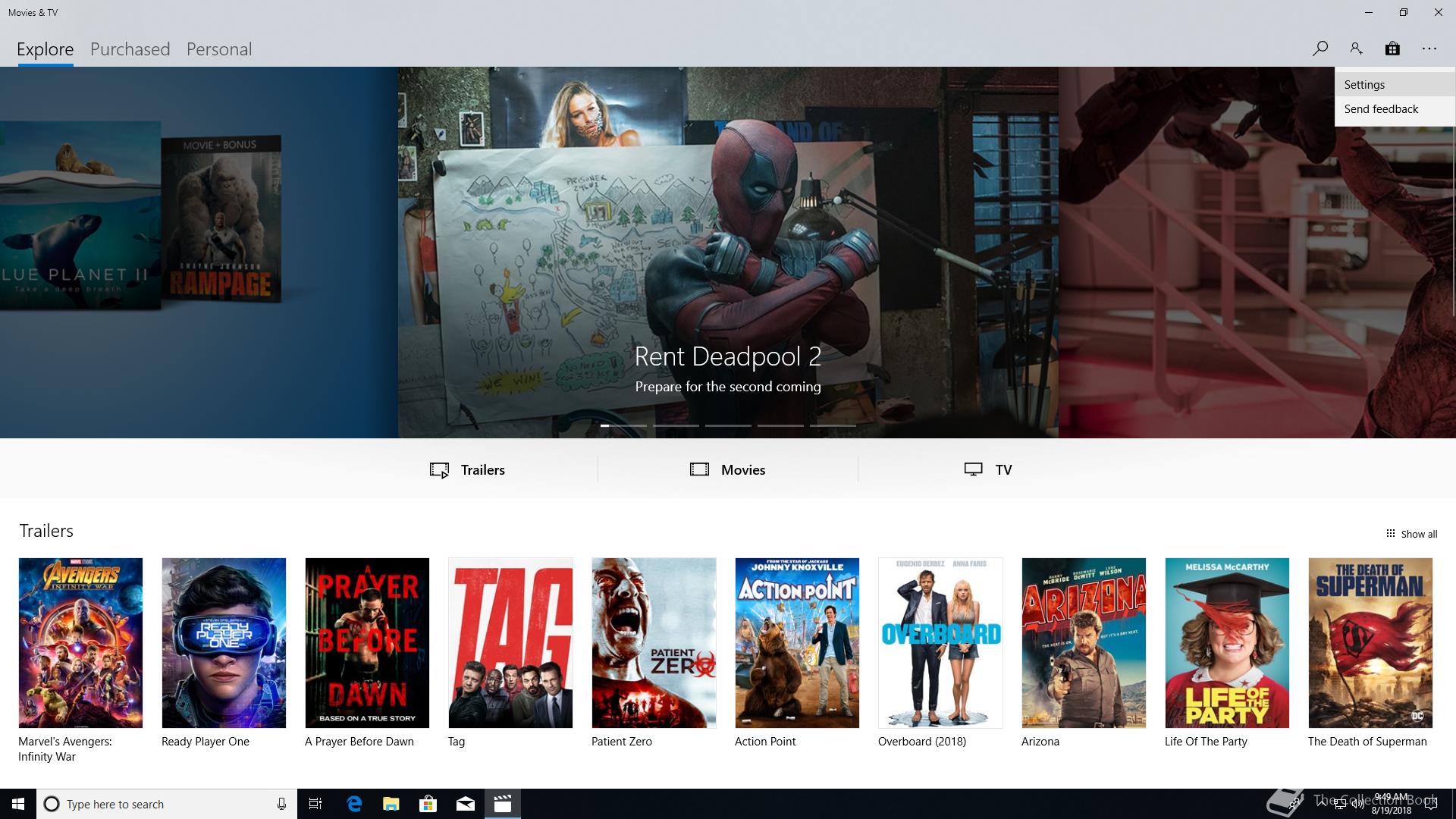Select third carousel page indicator
Viewport: 1456px width, 819px height.
[728, 425]
